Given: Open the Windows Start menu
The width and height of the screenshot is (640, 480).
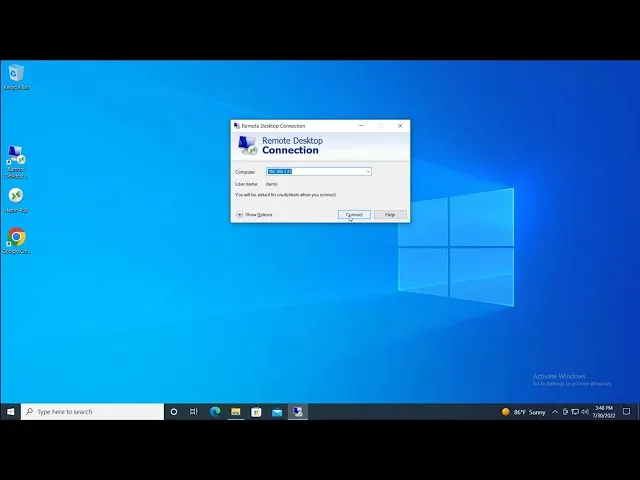Looking at the screenshot, I should click(11, 411).
